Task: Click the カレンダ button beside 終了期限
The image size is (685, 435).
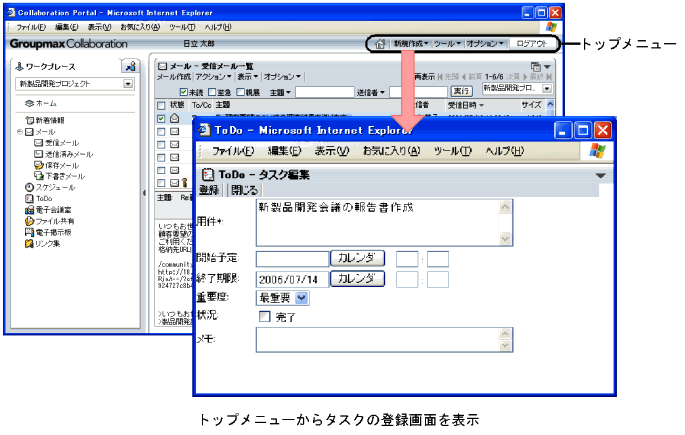Action: pos(357,279)
